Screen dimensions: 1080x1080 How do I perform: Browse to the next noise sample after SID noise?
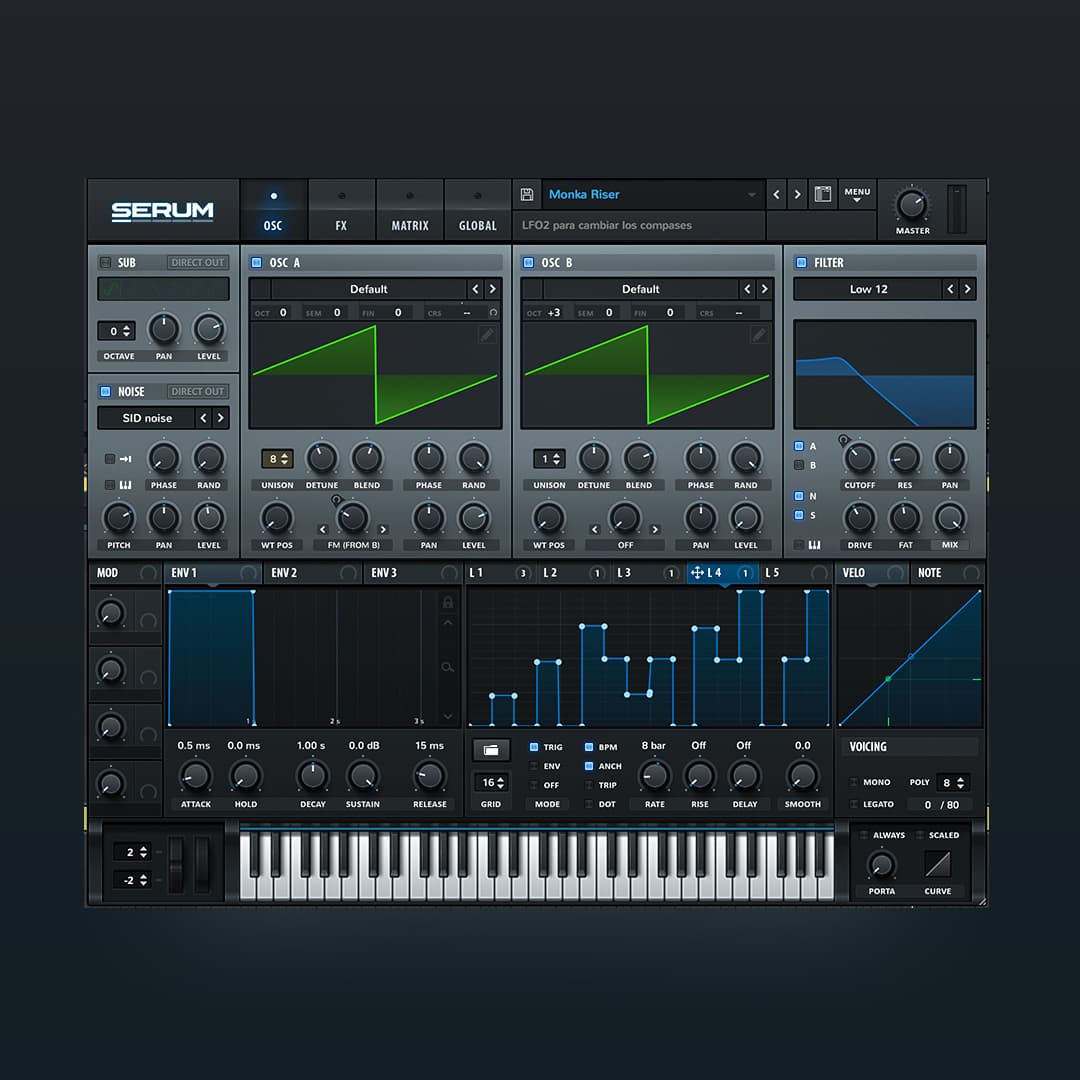[222, 418]
